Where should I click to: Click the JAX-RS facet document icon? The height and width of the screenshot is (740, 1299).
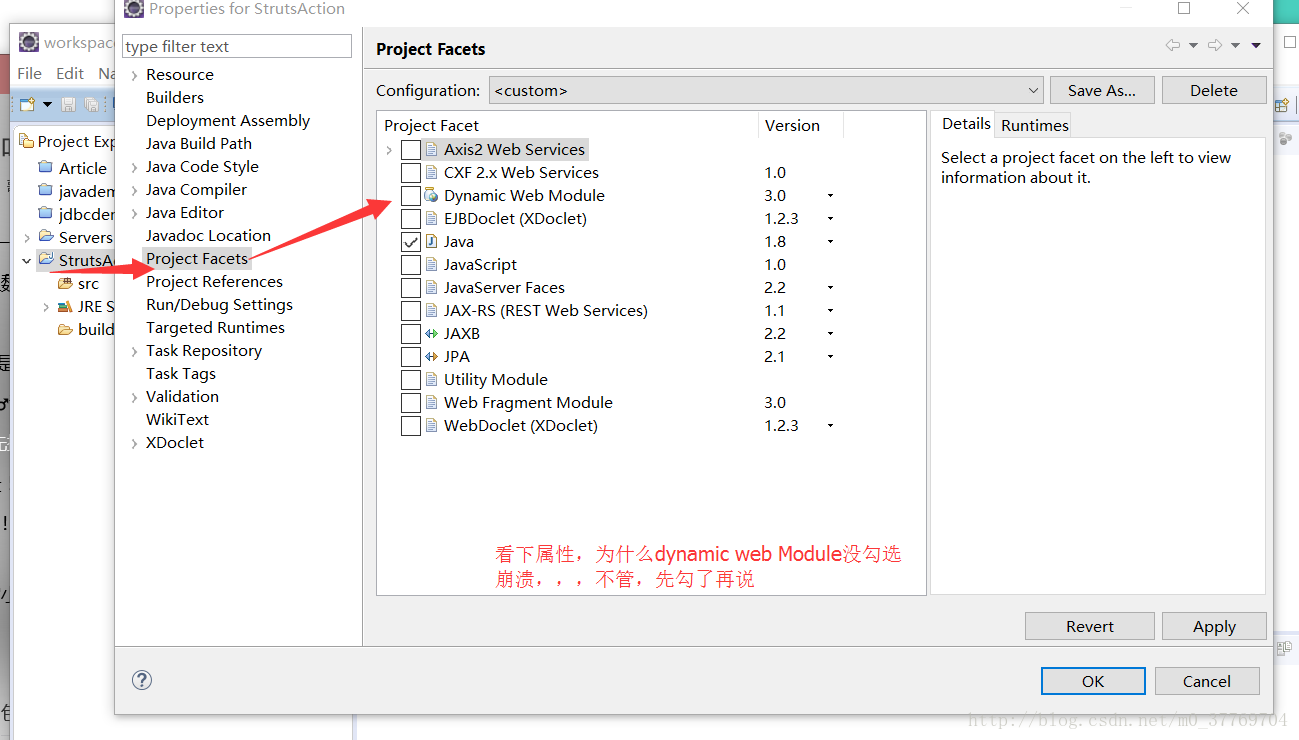431,311
